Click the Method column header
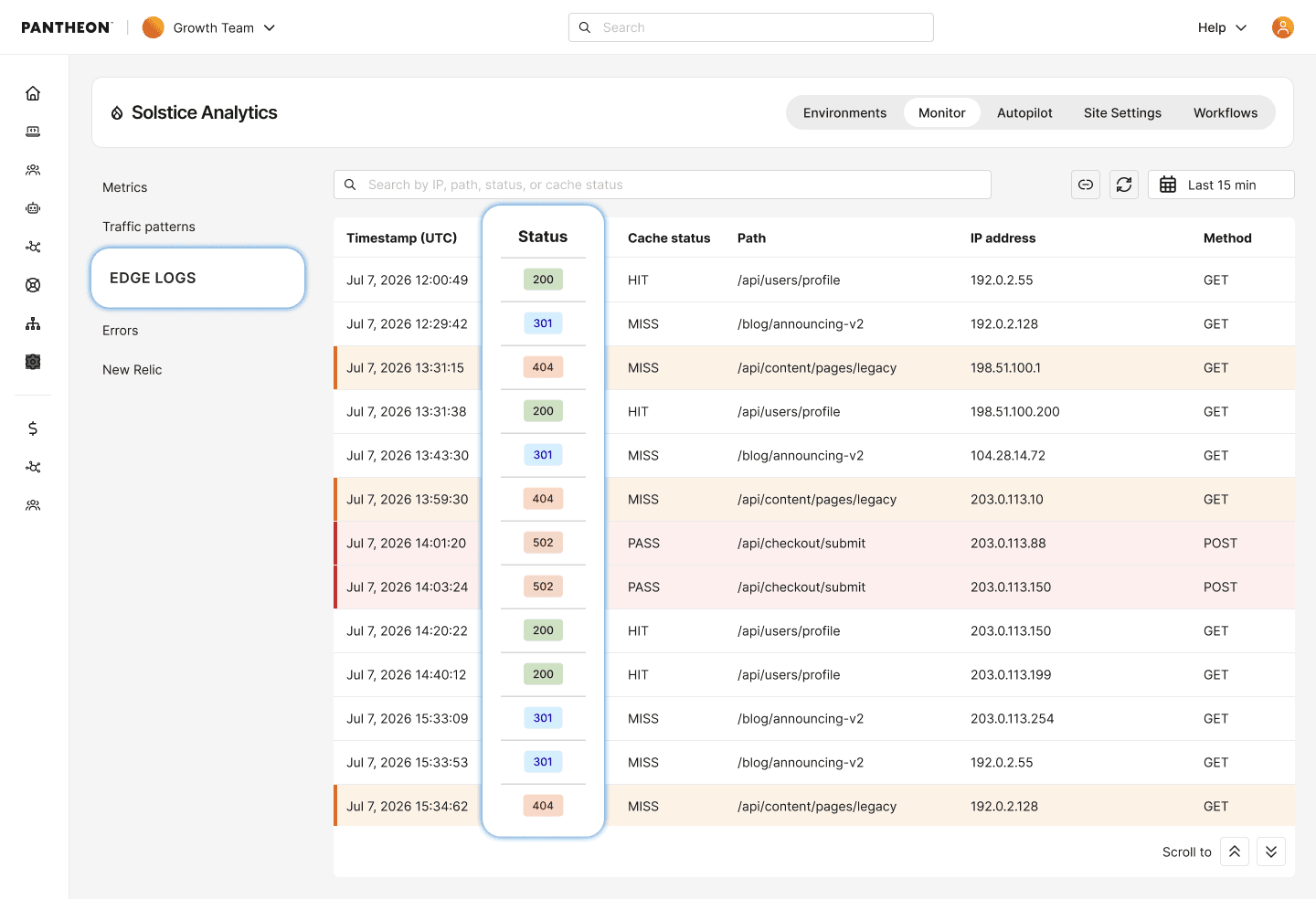 point(1227,238)
